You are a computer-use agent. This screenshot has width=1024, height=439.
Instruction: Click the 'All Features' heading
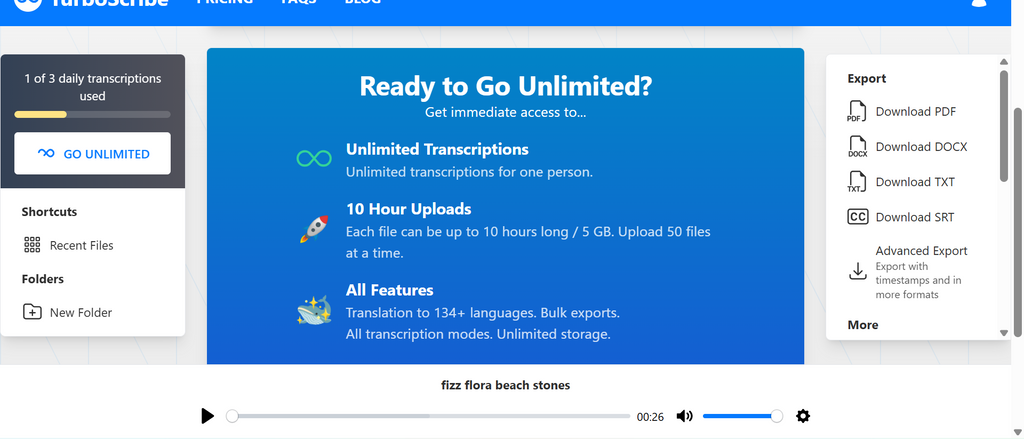pos(389,290)
